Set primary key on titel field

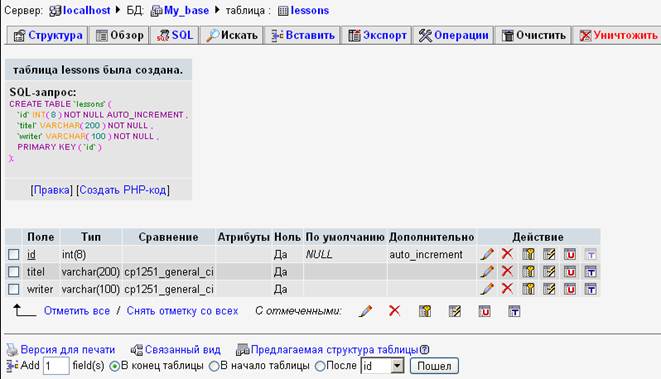pyautogui.click(x=528, y=271)
